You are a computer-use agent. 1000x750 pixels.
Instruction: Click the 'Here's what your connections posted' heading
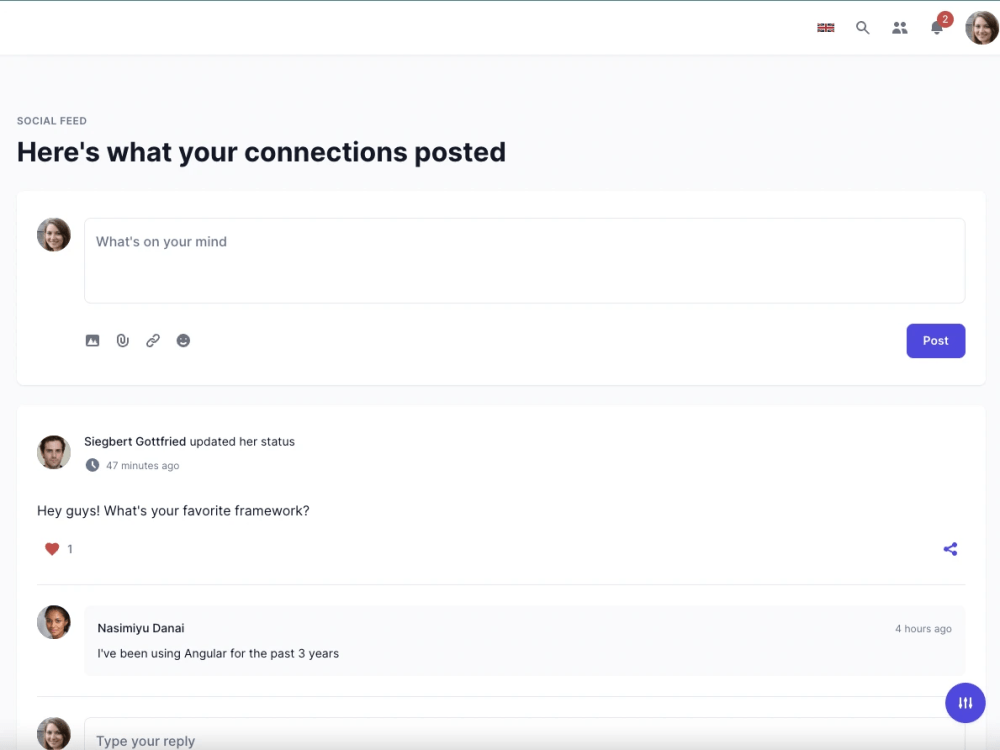[261, 152]
